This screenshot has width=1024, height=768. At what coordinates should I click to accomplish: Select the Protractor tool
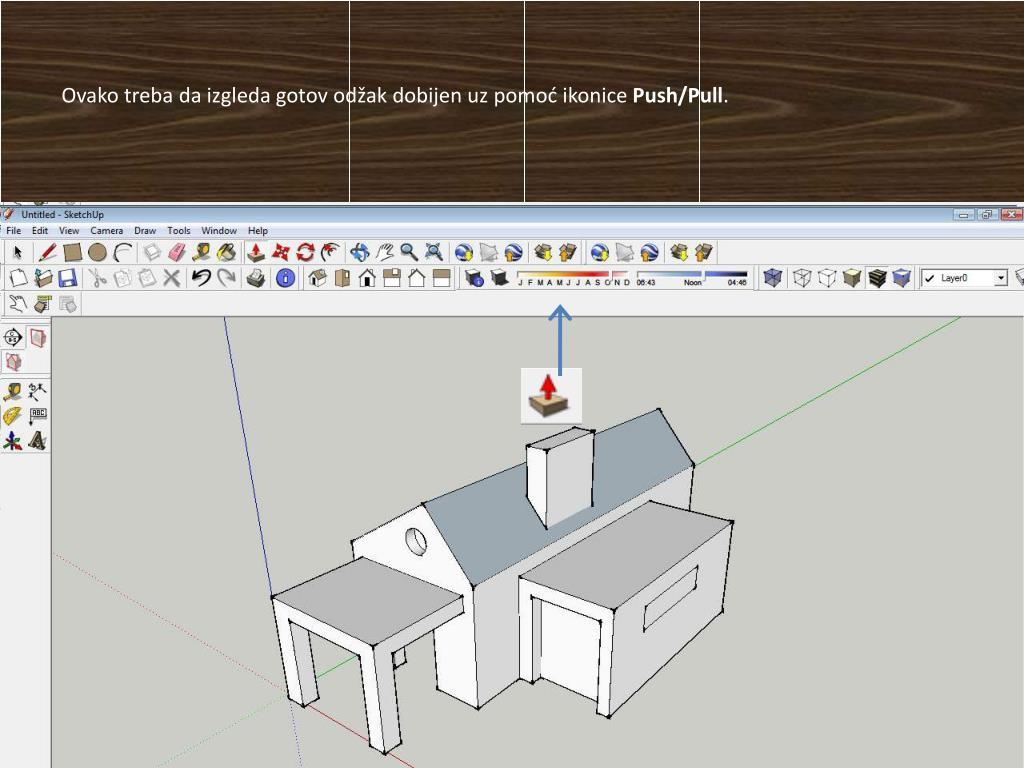[12, 416]
